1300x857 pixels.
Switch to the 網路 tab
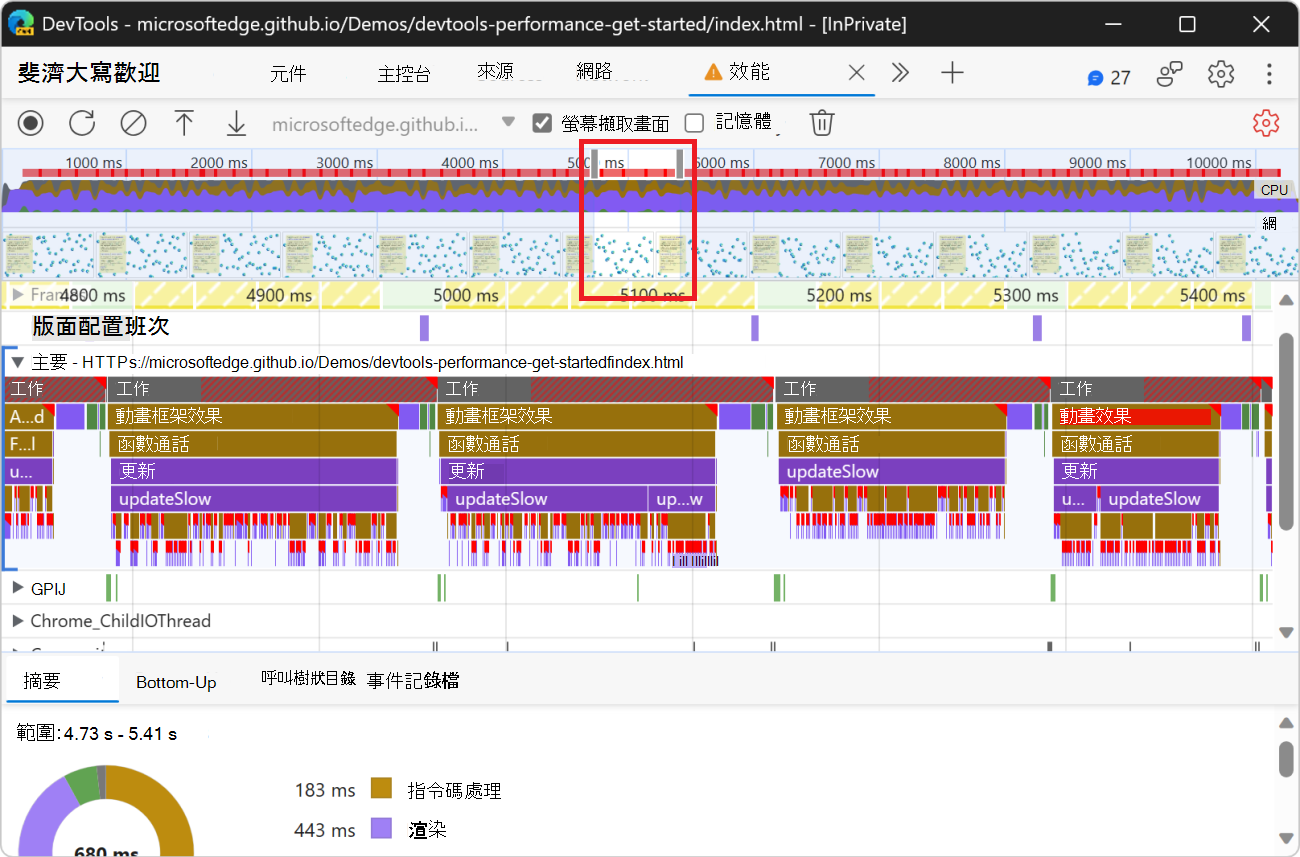595,72
